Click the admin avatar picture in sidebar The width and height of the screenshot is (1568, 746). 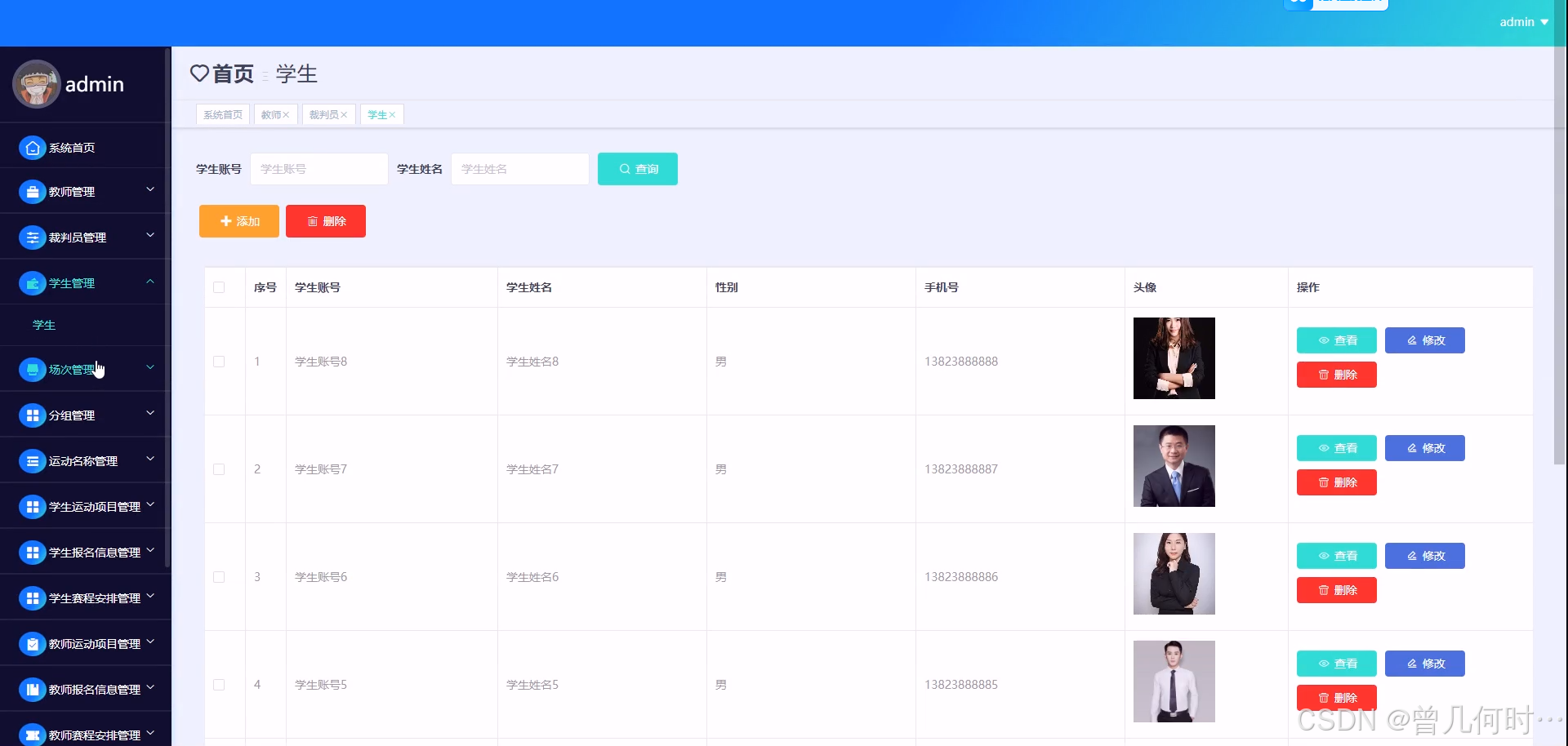click(x=37, y=84)
